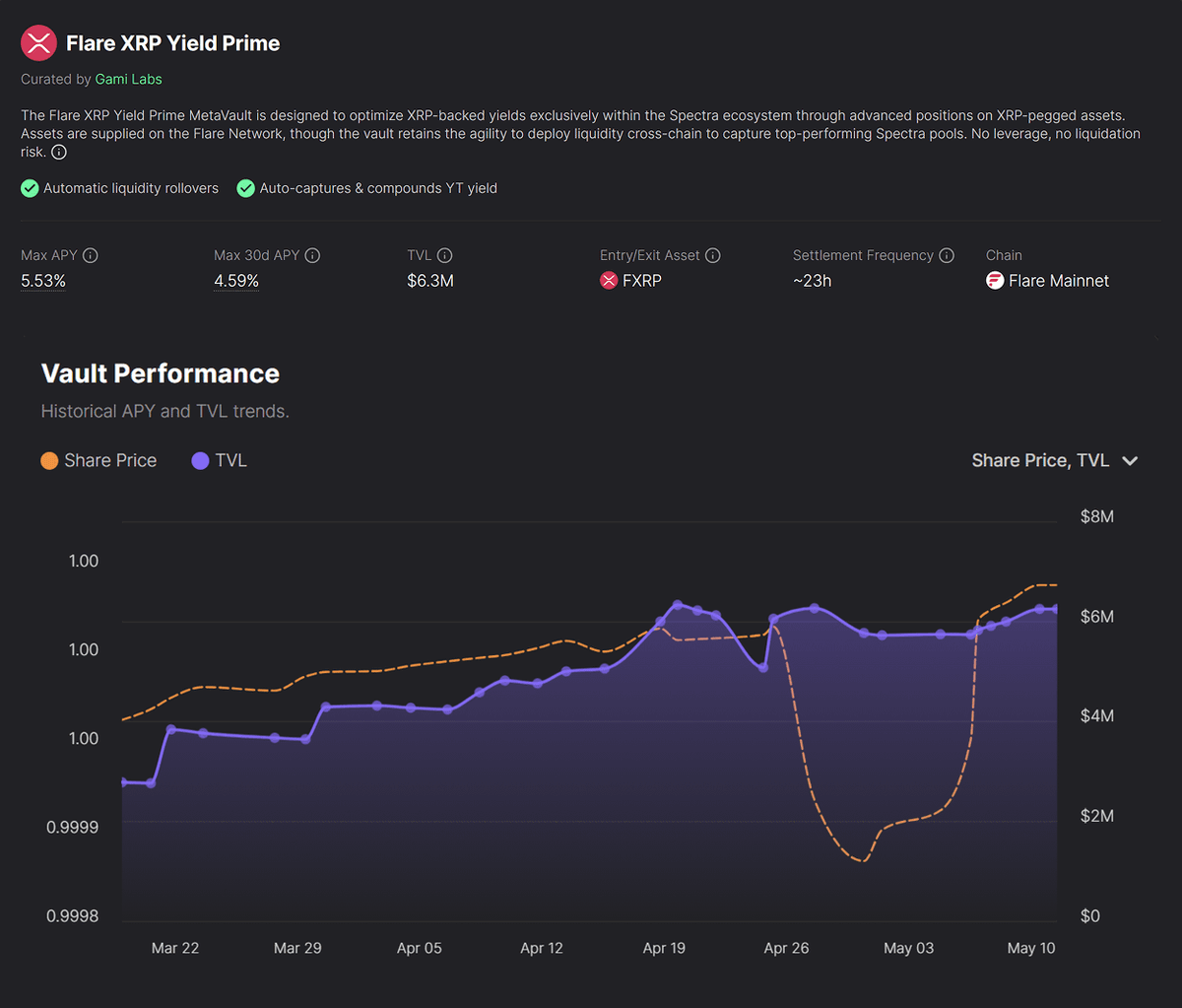1182x1008 pixels.
Task: Click the 0.9998 share price axis label
Action: tap(73, 915)
